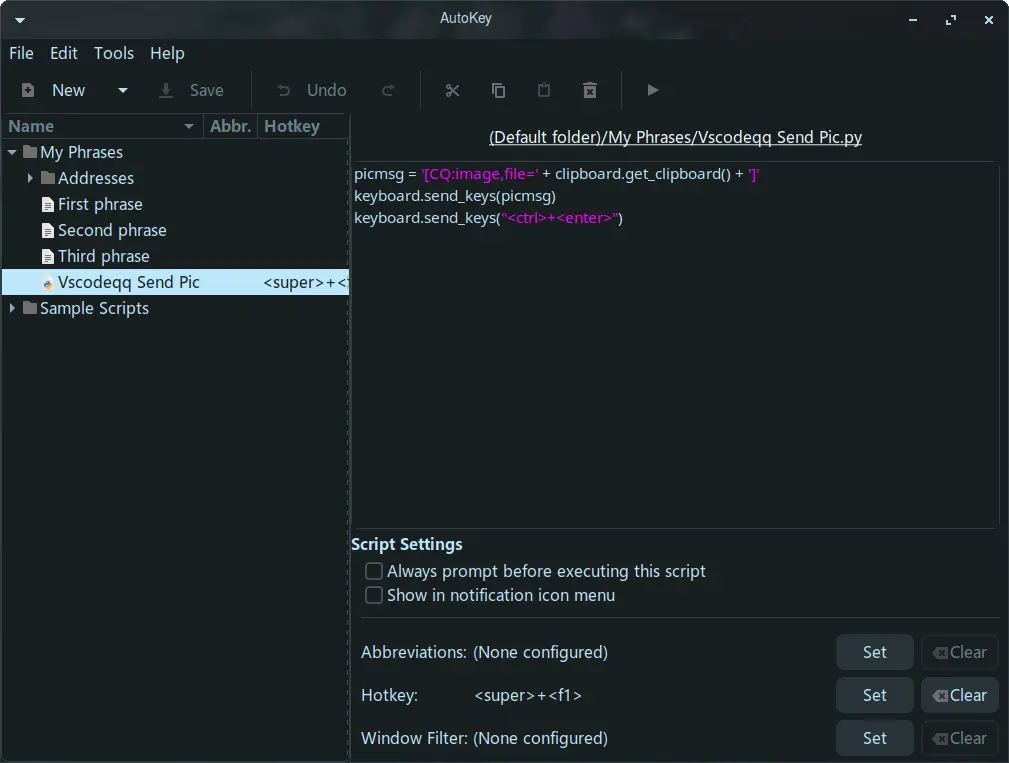
Task: Click the Redo arrow icon
Action: click(x=388, y=90)
